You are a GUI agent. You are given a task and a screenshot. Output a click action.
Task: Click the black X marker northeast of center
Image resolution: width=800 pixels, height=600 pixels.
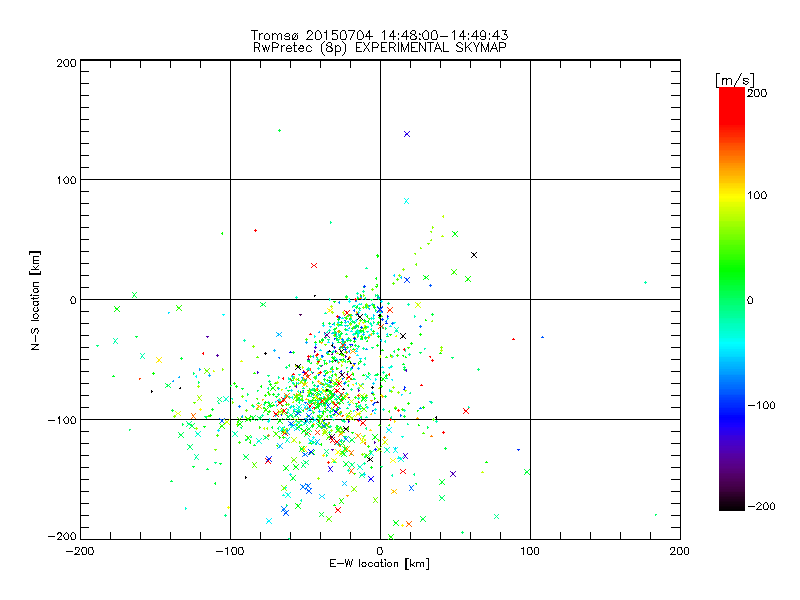474,255
